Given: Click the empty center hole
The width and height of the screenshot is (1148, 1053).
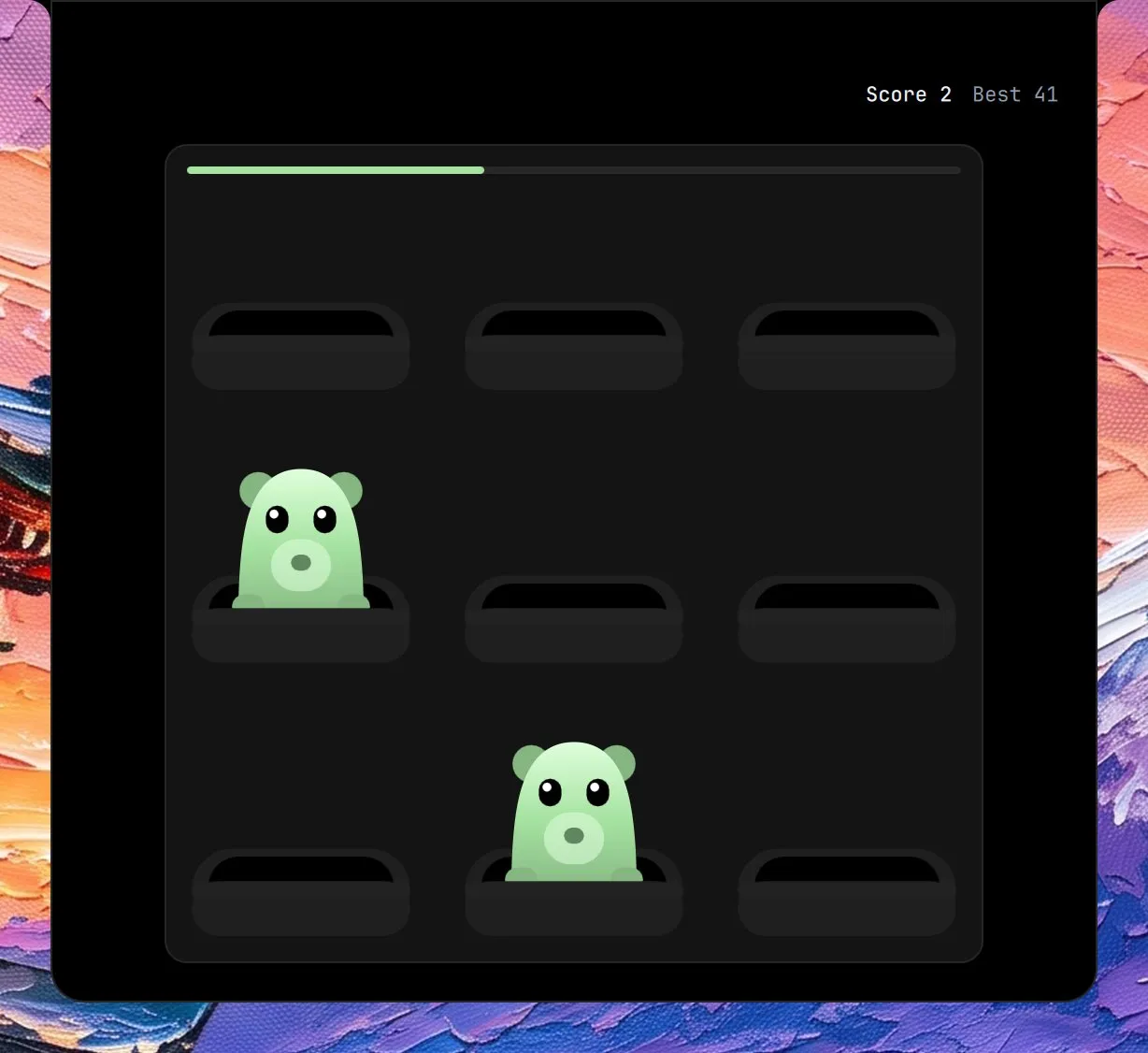Looking at the screenshot, I should coord(574,619).
